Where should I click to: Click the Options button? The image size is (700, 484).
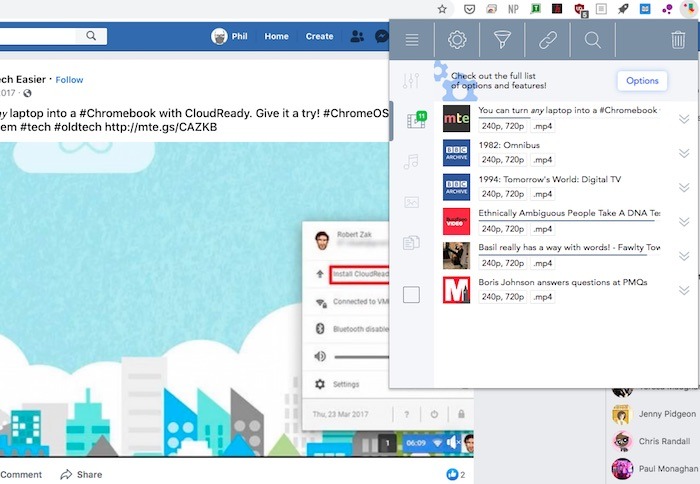coord(642,81)
